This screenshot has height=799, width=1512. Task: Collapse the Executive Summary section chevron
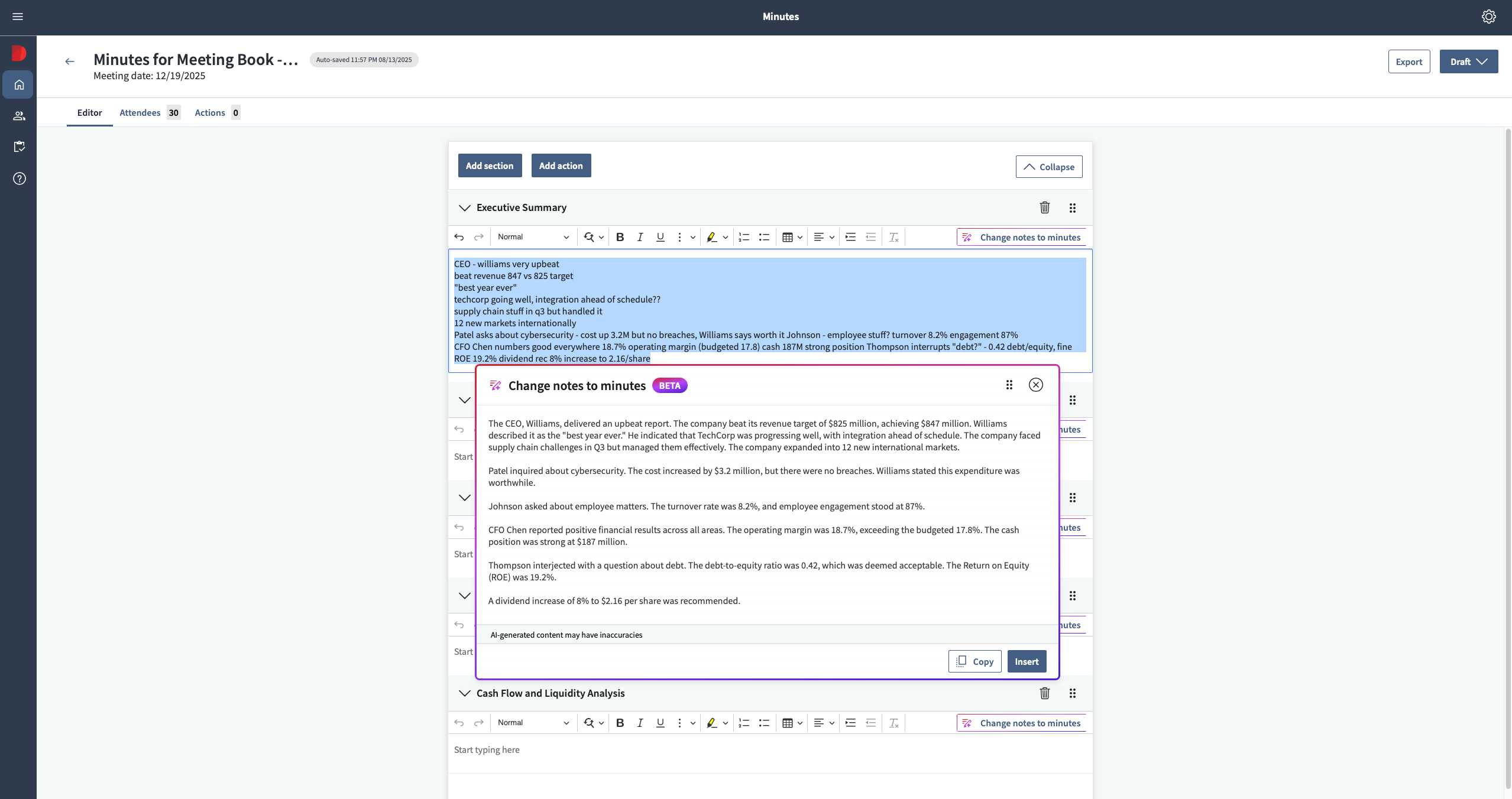[x=464, y=207]
